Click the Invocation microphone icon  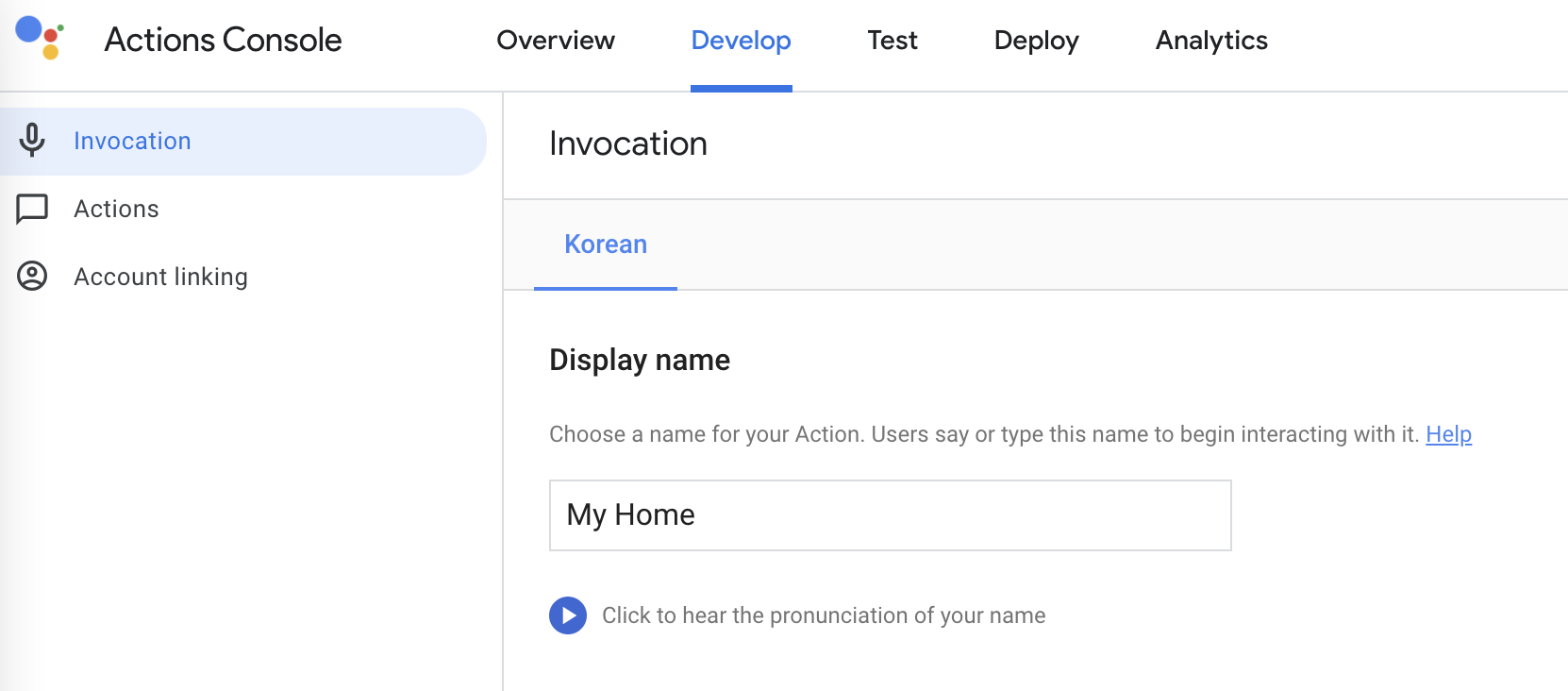[32, 141]
